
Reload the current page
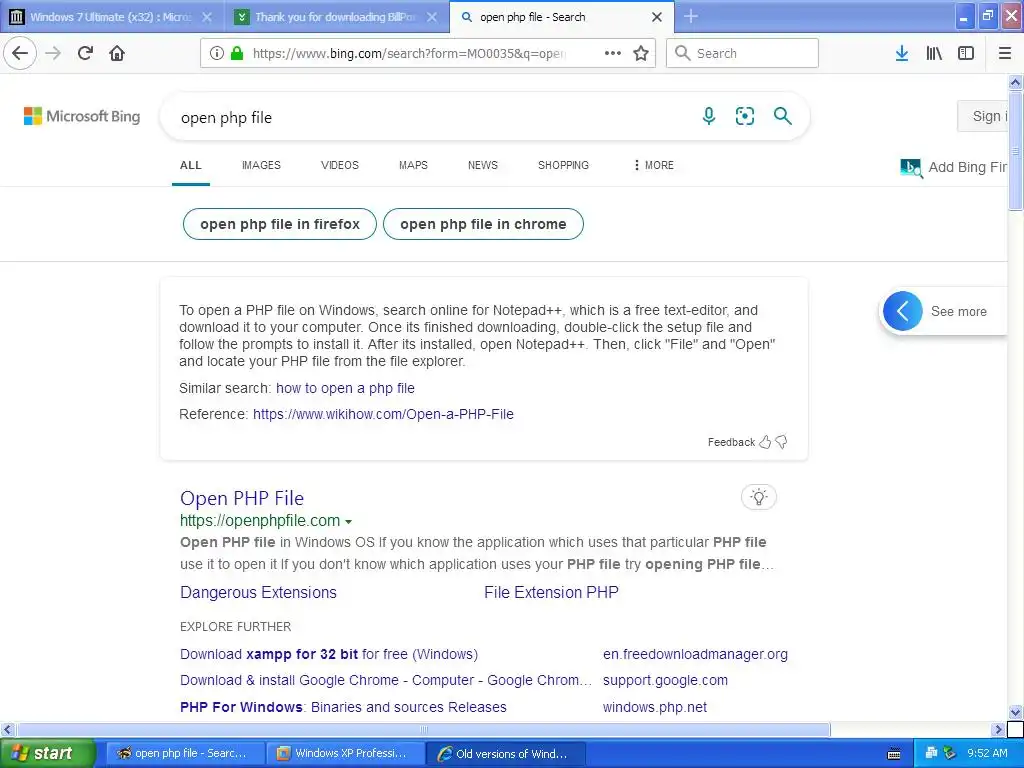pos(85,53)
